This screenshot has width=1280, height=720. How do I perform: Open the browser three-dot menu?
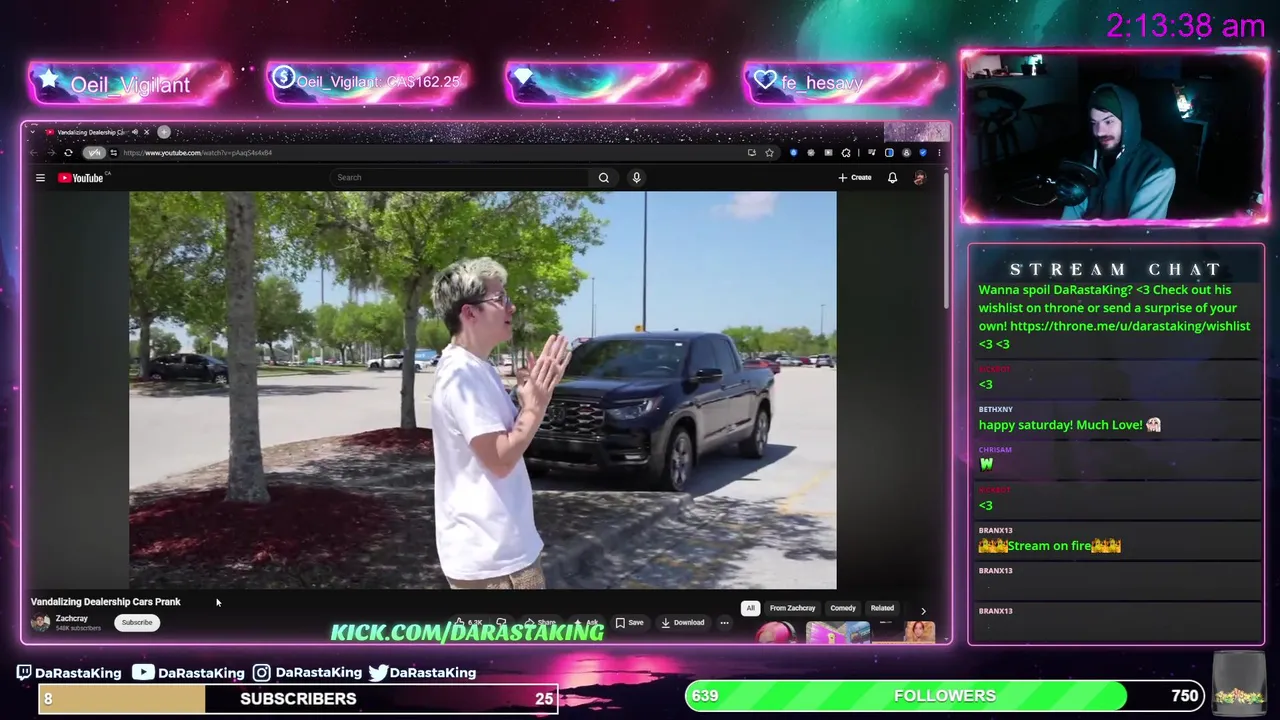pyautogui.click(x=939, y=153)
